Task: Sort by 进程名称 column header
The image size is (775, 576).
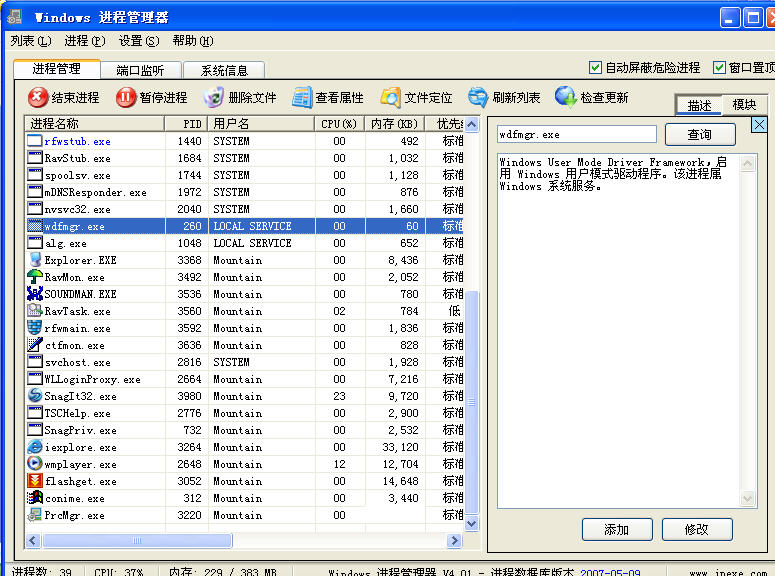Action: [94, 124]
